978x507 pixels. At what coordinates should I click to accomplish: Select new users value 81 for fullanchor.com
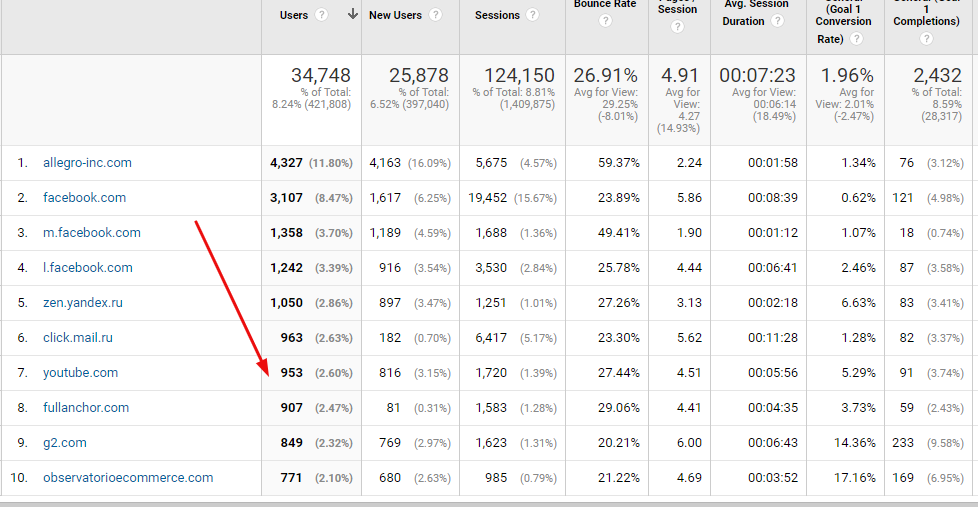394,407
